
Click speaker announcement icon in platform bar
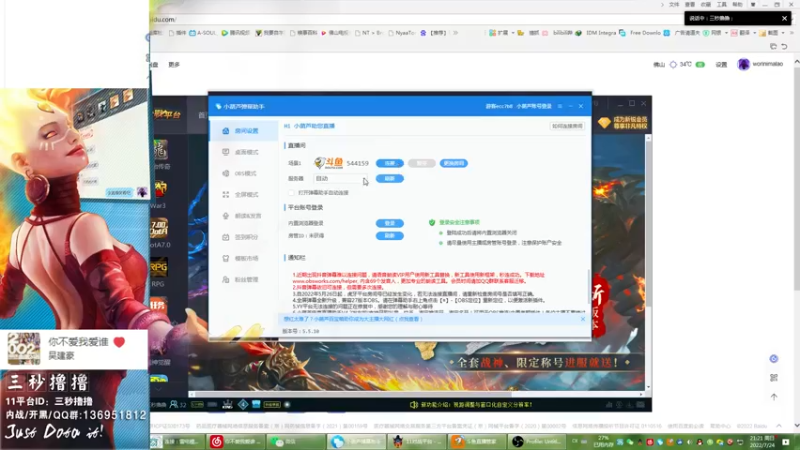(x=413, y=405)
